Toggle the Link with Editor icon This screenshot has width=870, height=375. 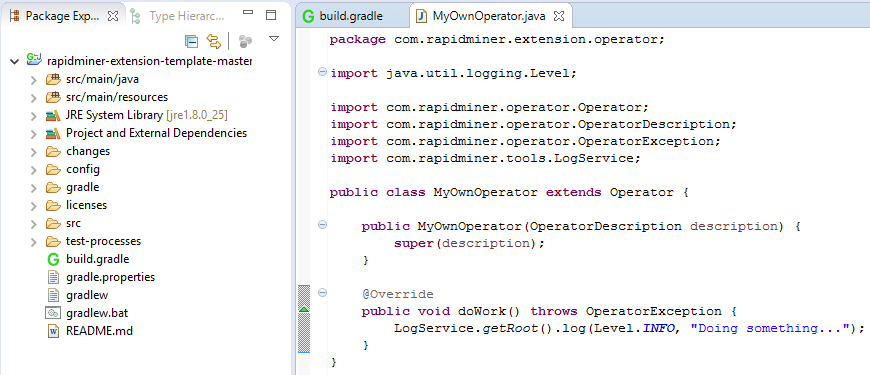pyautogui.click(x=214, y=41)
